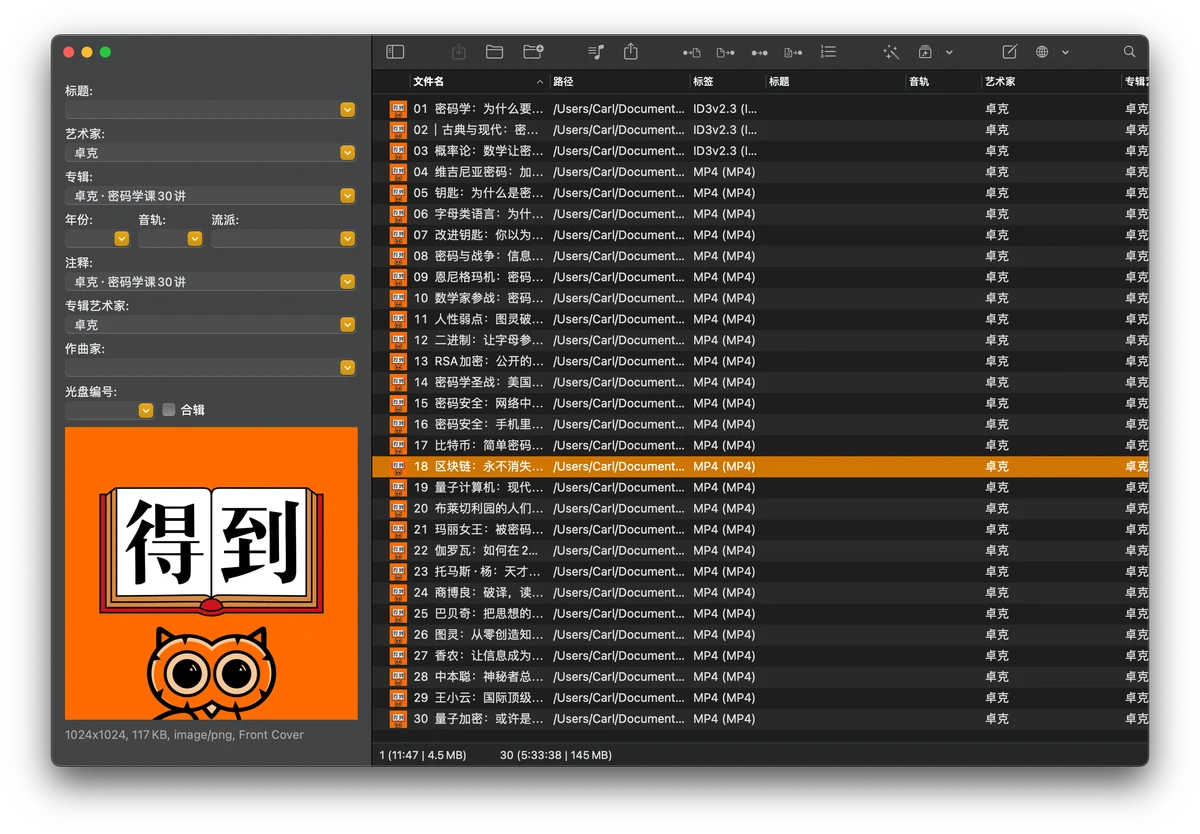Sort by the 艺术家 column header
This screenshot has height=834, width=1200.
(1051, 82)
